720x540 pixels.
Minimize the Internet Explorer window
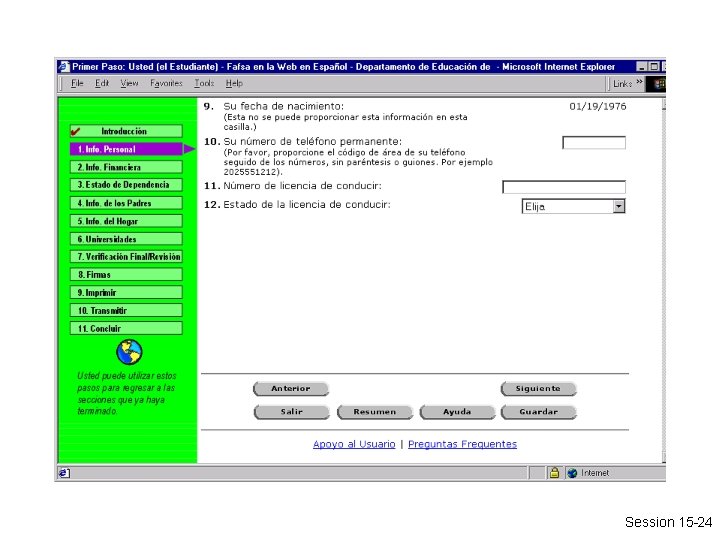pyautogui.click(x=641, y=67)
